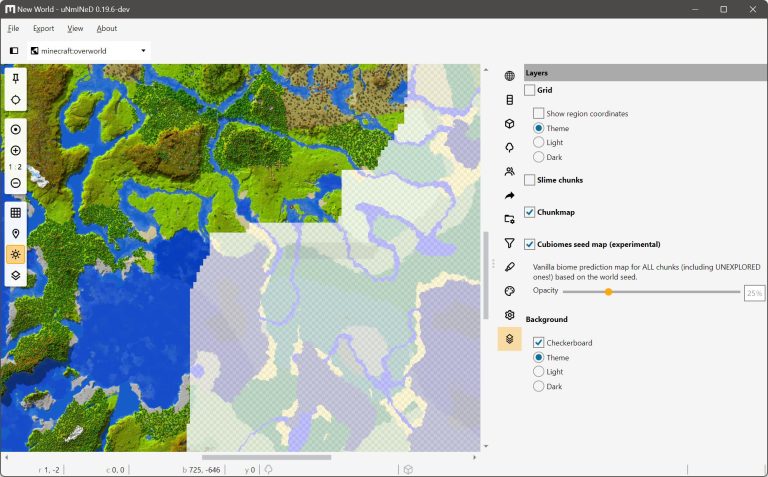Open the color palette panel icon
Image resolution: width=768 pixels, height=477 pixels.
tap(509, 291)
